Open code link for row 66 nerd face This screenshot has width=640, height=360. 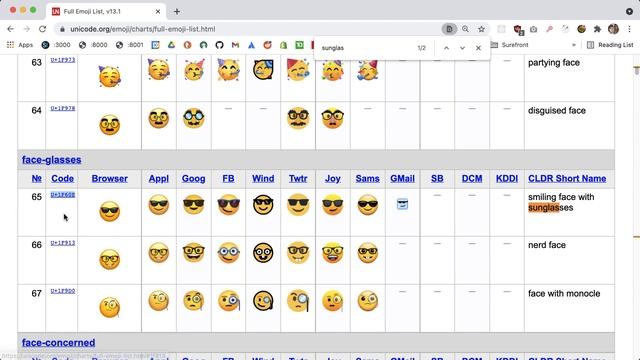62,243
